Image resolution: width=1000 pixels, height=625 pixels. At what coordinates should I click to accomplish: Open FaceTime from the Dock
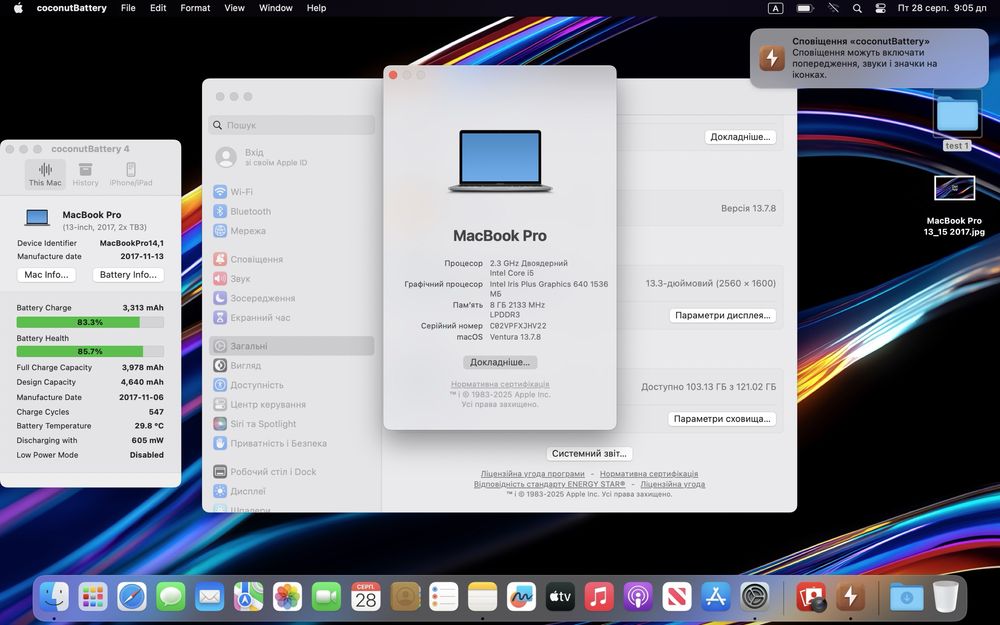point(327,598)
